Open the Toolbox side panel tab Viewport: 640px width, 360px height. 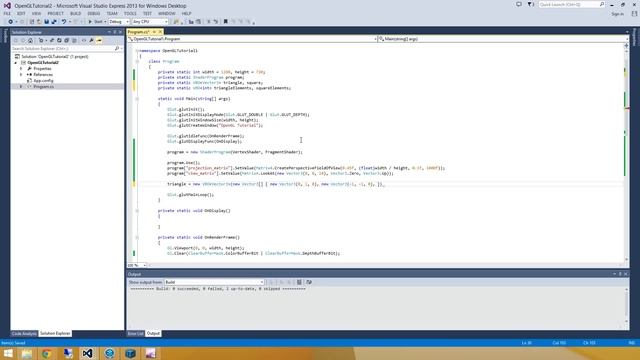(5, 36)
